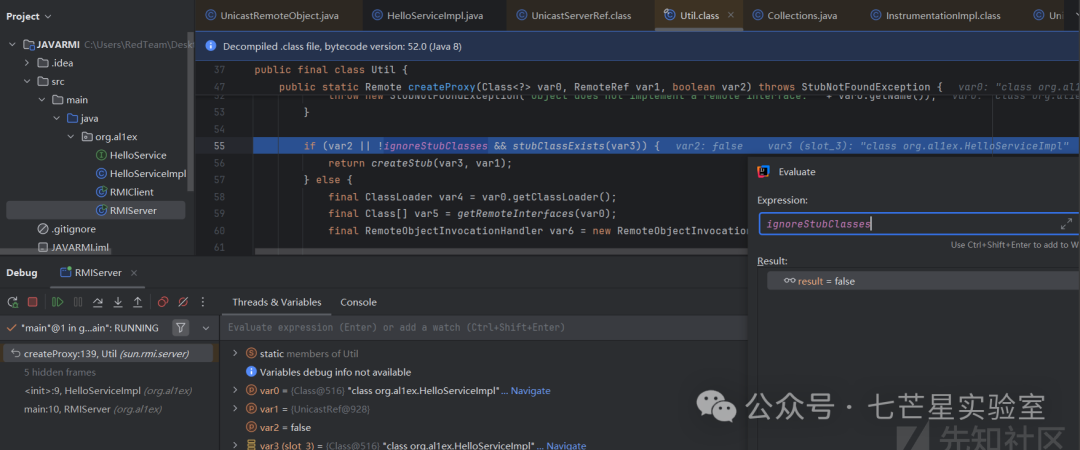
Task: Collapse the JAVARMI project root
Action: click(x=12, y=45)
